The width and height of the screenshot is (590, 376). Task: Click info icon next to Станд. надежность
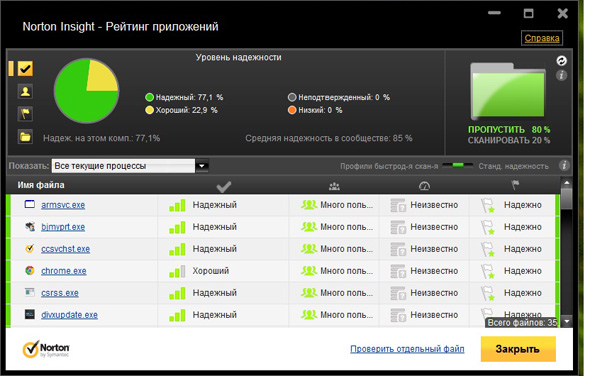[x=564, y=165]
